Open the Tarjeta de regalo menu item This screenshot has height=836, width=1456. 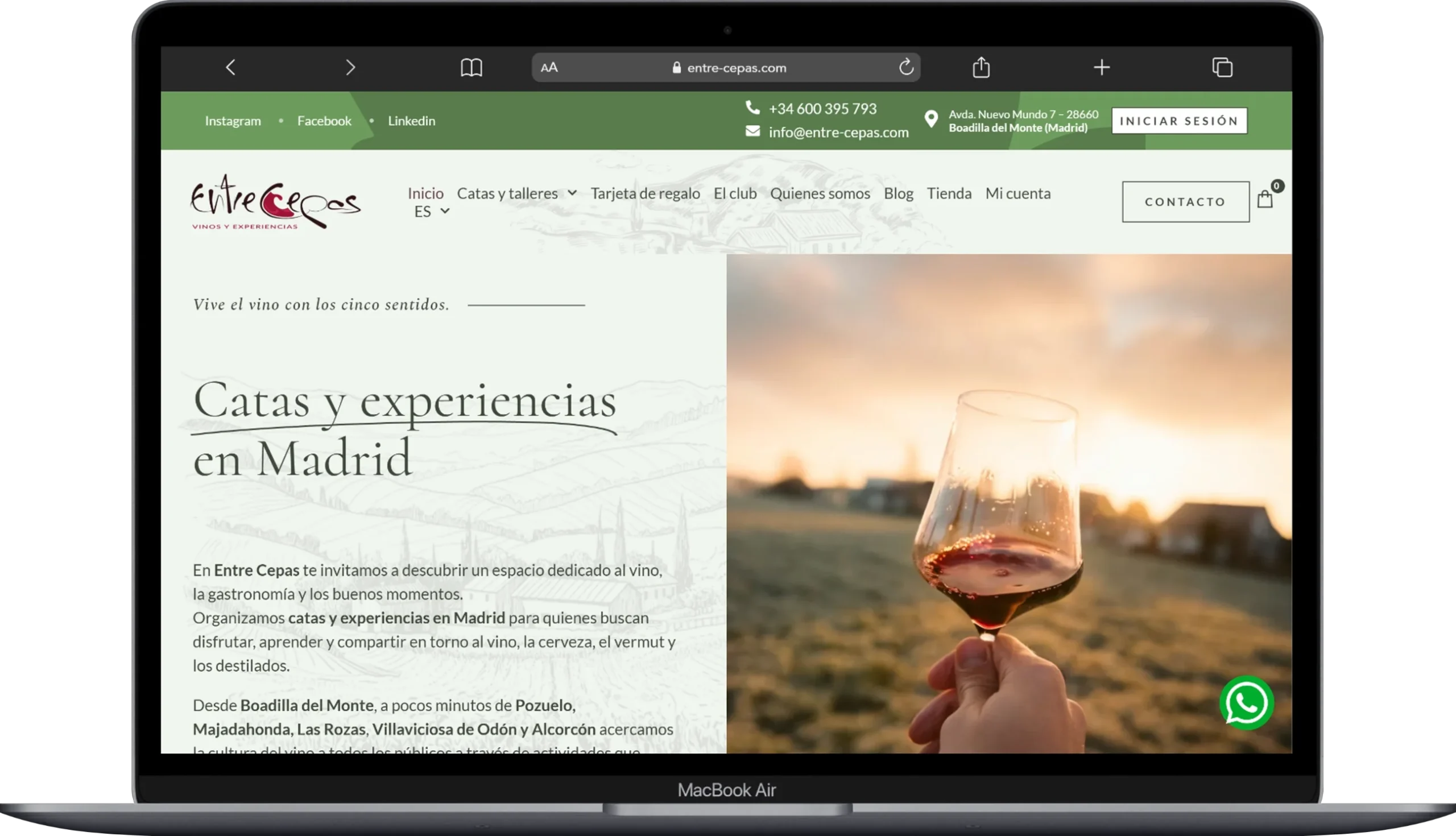click(x=646, y=193)
